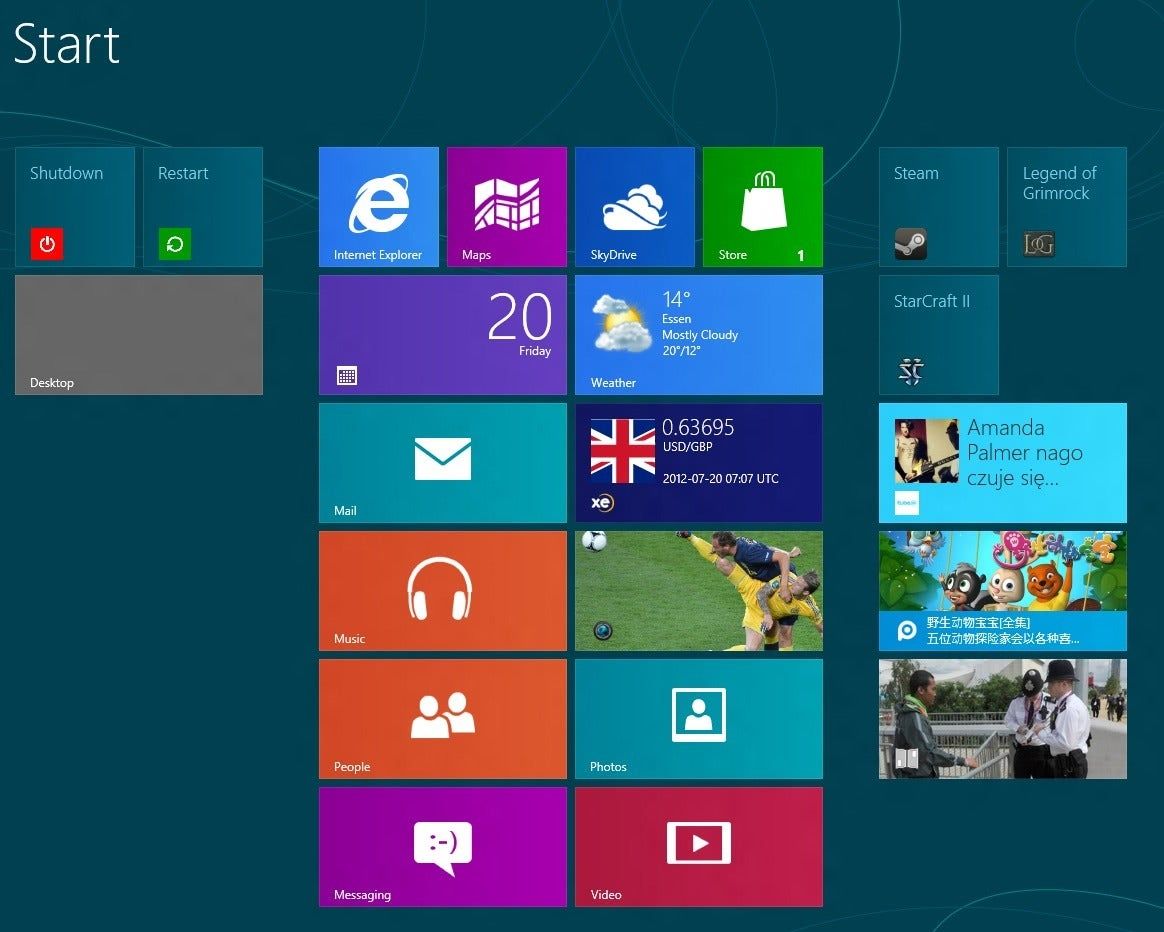Open the Photos app
Screen dimensions: 1164x932
point(698,718)
